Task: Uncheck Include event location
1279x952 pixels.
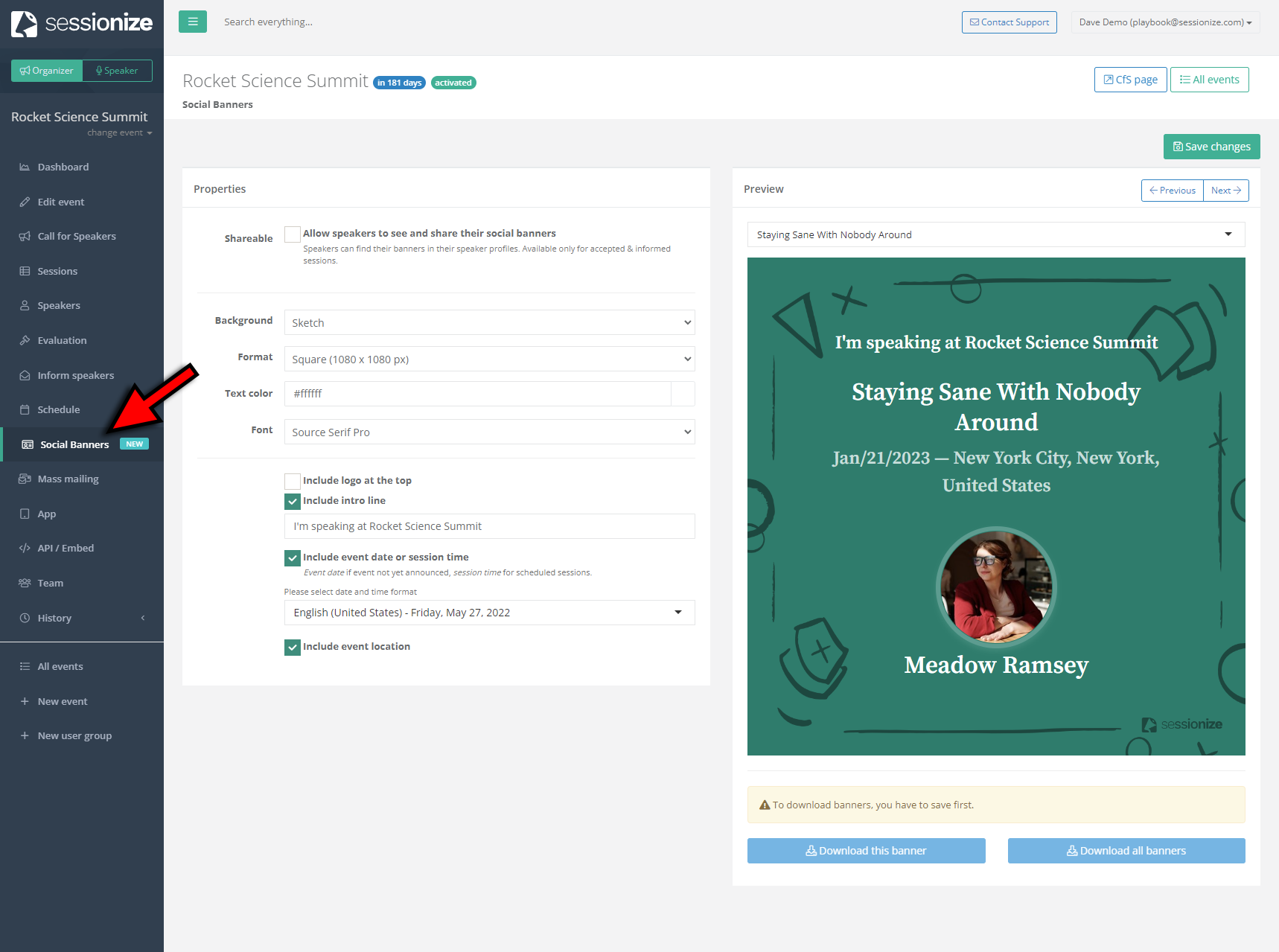Action: click(293, 648)
